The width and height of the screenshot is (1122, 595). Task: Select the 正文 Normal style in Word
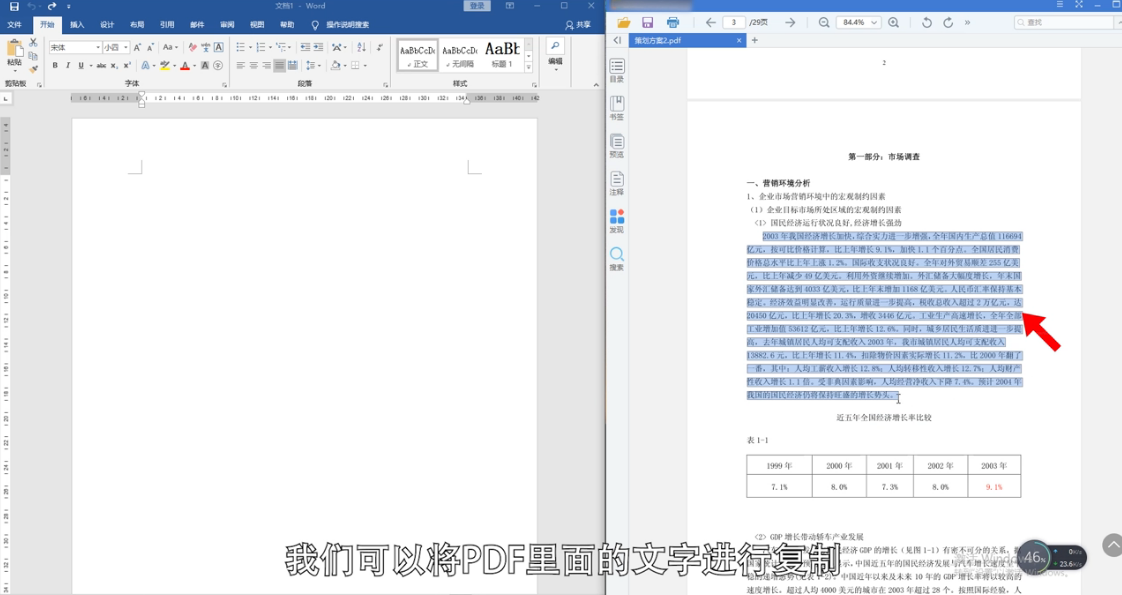coord(417,56)
